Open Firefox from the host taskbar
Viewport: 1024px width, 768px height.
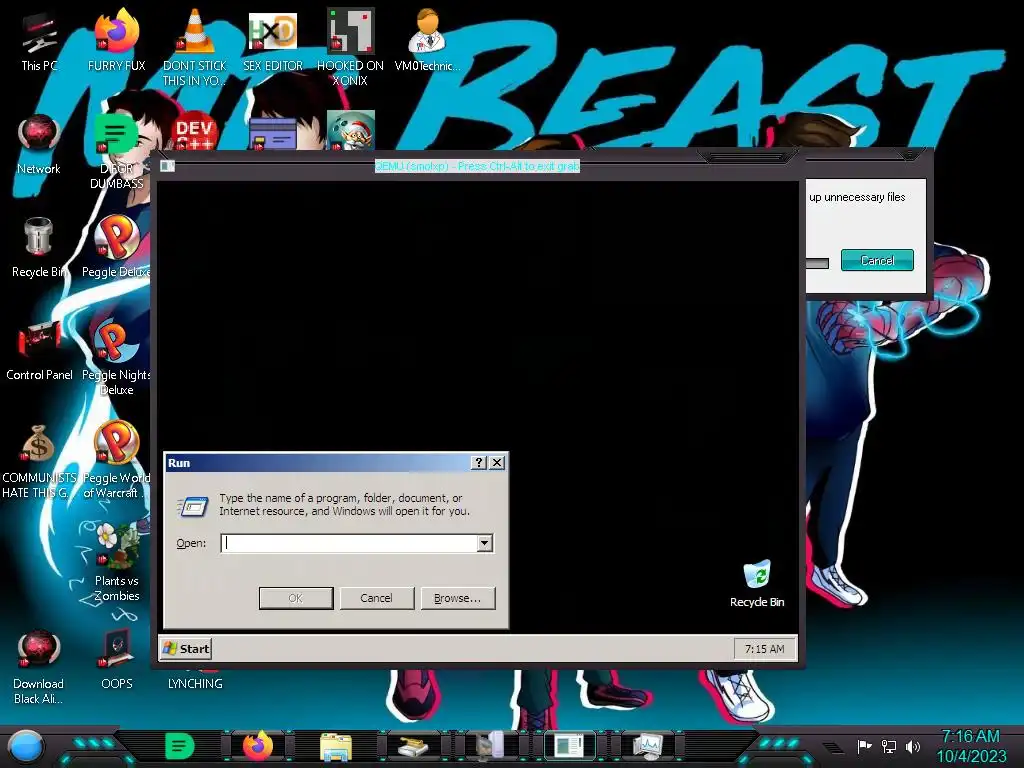click(258, 746)
